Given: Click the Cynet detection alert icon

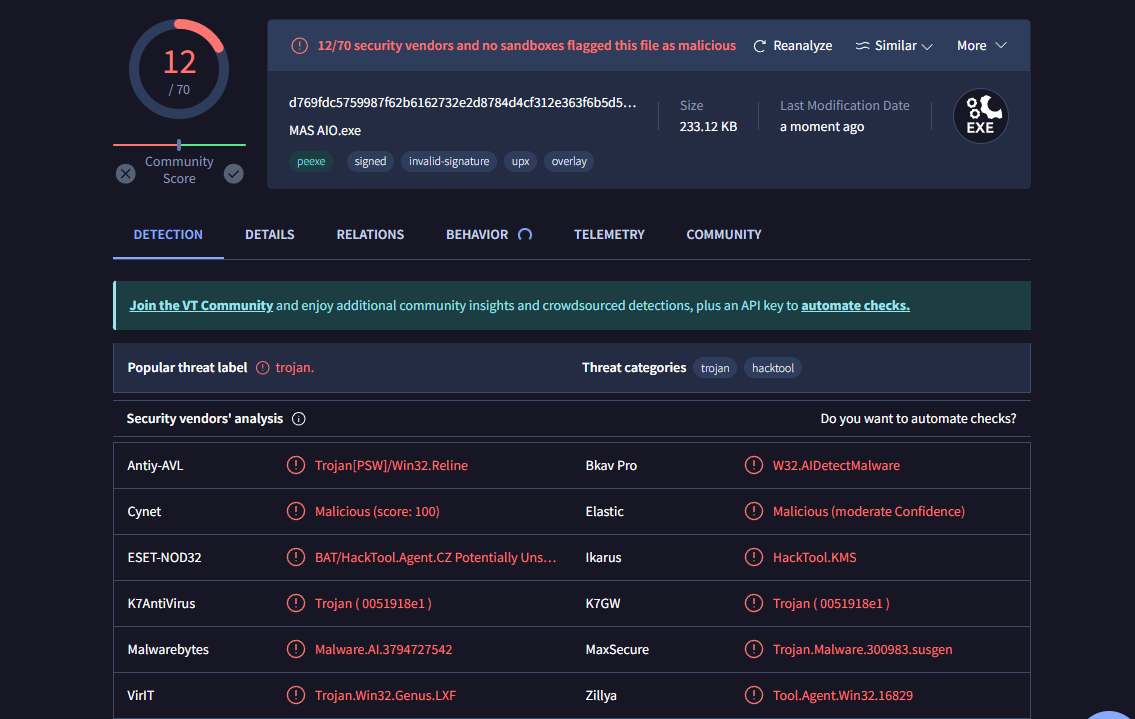Looking at the screenshot, I should (x=295, y=511).
